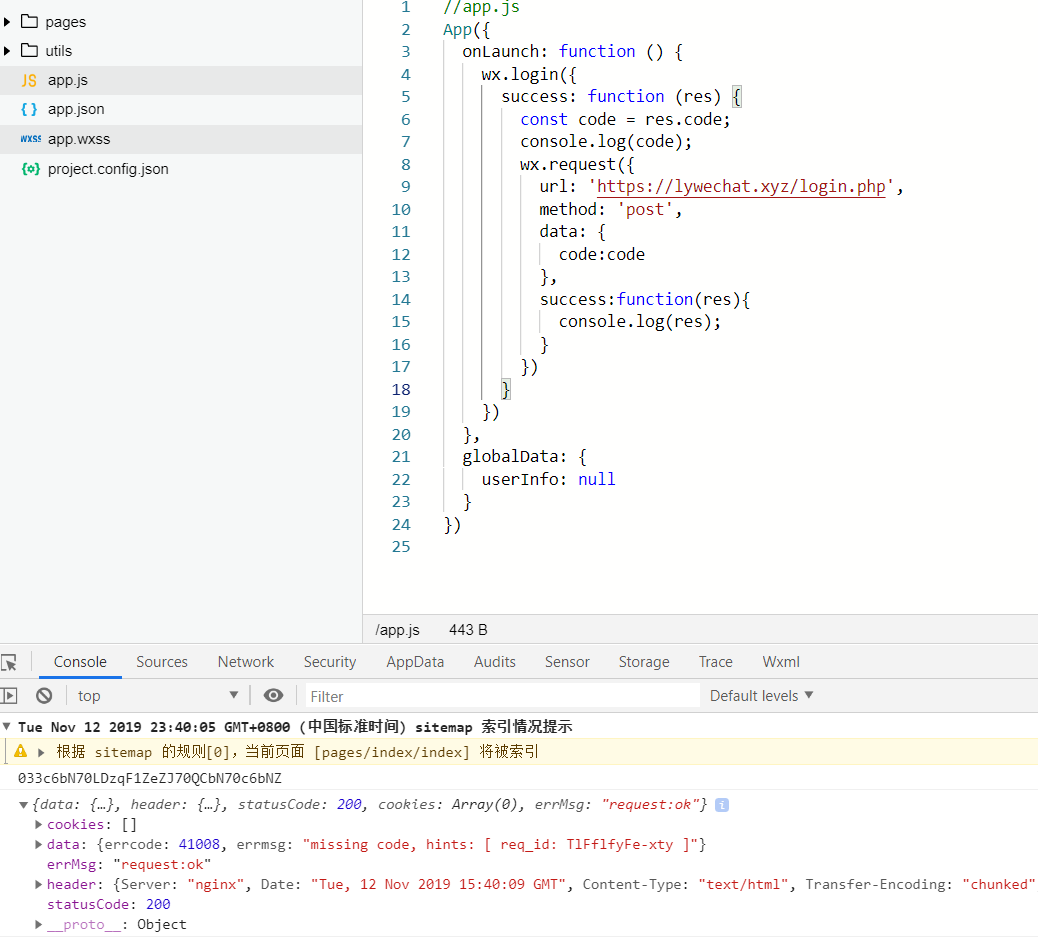
Task: Click the login.php URL link in code
Action: (741, 187)
